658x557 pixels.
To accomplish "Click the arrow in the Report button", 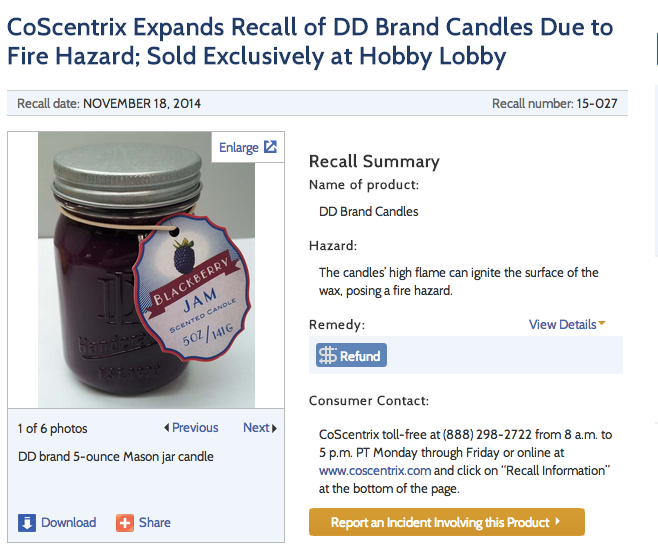I will (557, 522).
